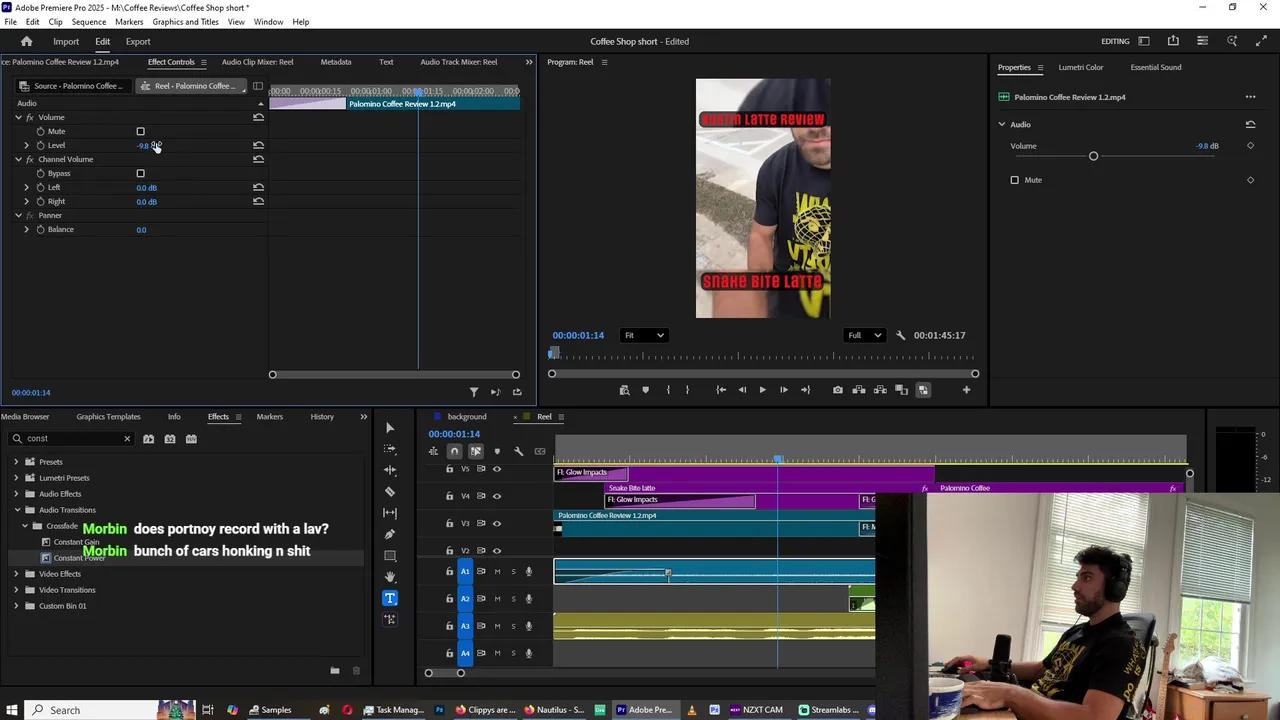The height and width of the screenshot is (720, 1280).
Task: Open the File menu
Action: click(10, 22)
